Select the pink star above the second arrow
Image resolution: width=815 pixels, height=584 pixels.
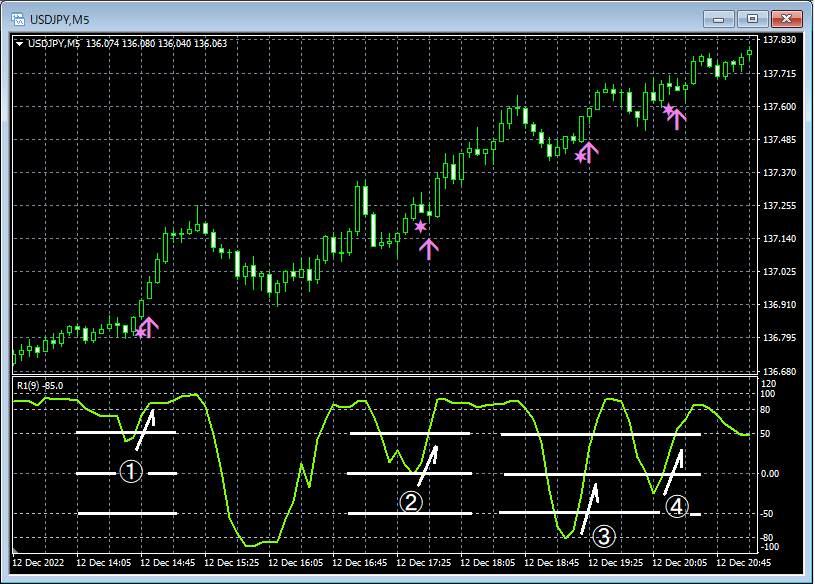point(420,227)
